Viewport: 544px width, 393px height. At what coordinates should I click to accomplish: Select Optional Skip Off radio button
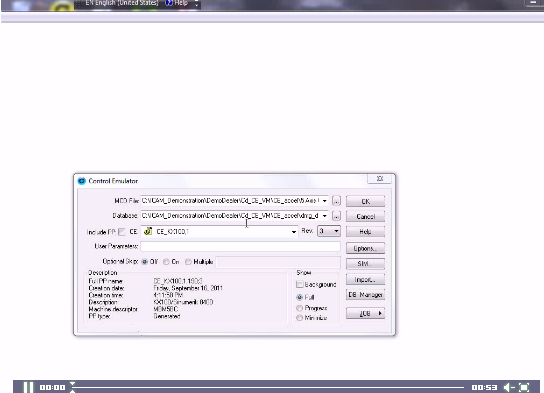pyautogui.click(x=145, y=262)
